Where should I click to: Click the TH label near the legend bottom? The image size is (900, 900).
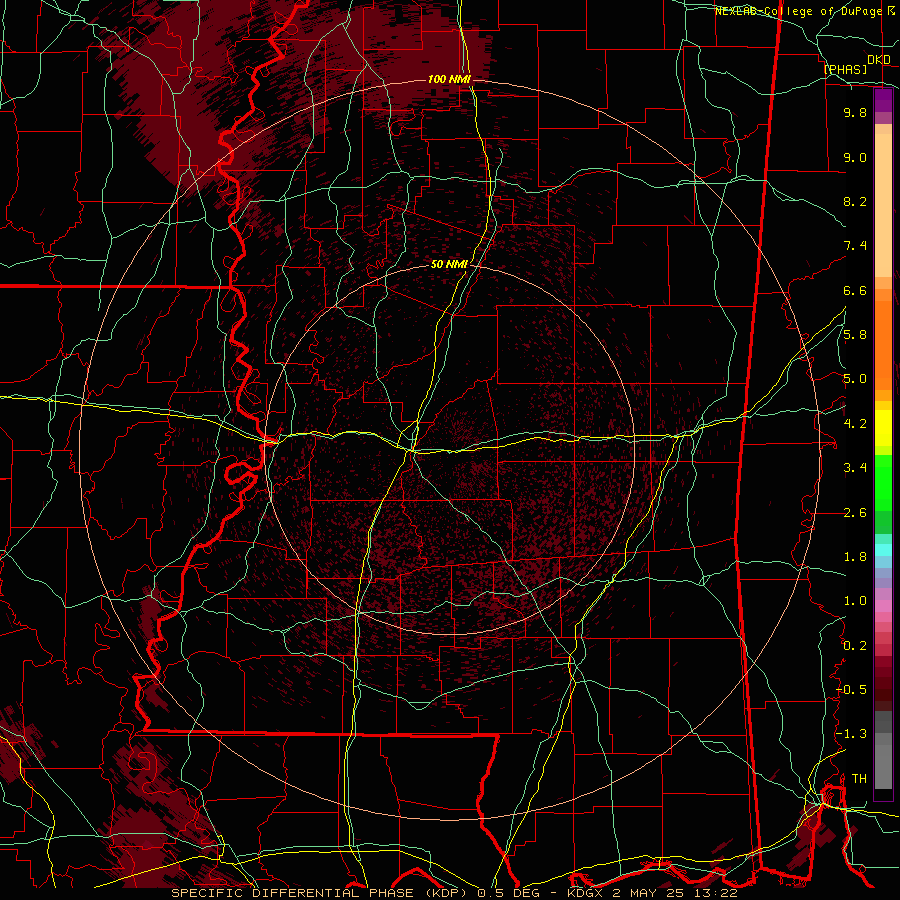click(x=859, y=779)
